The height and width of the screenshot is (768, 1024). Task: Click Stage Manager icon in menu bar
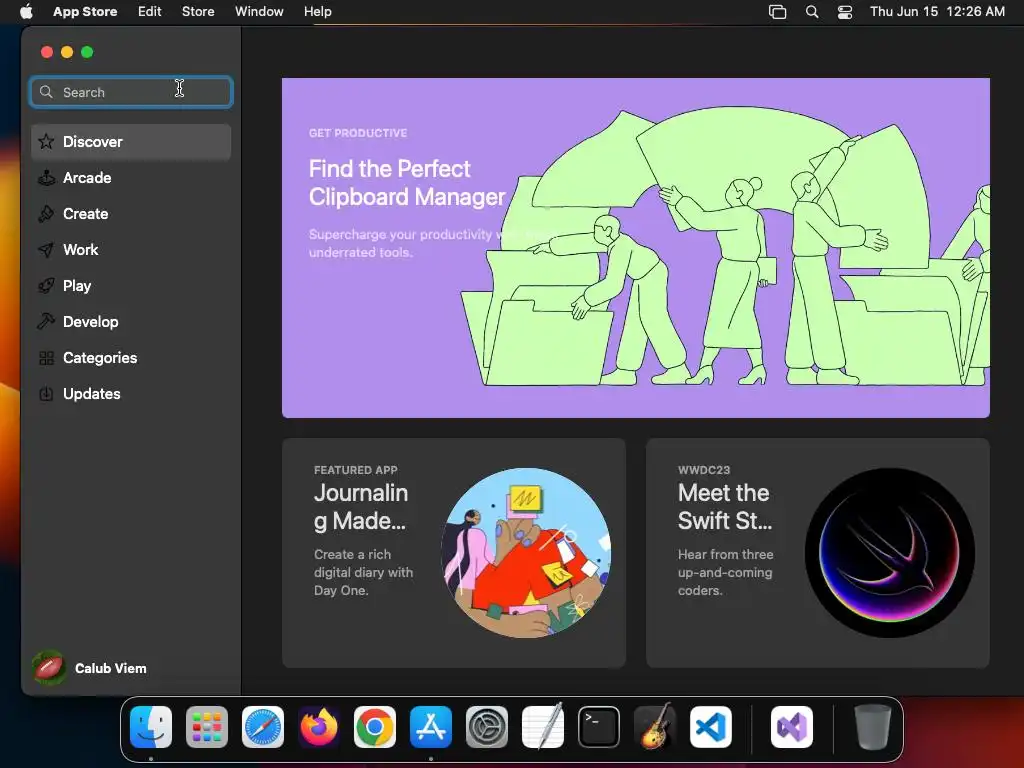click(777, 12)
